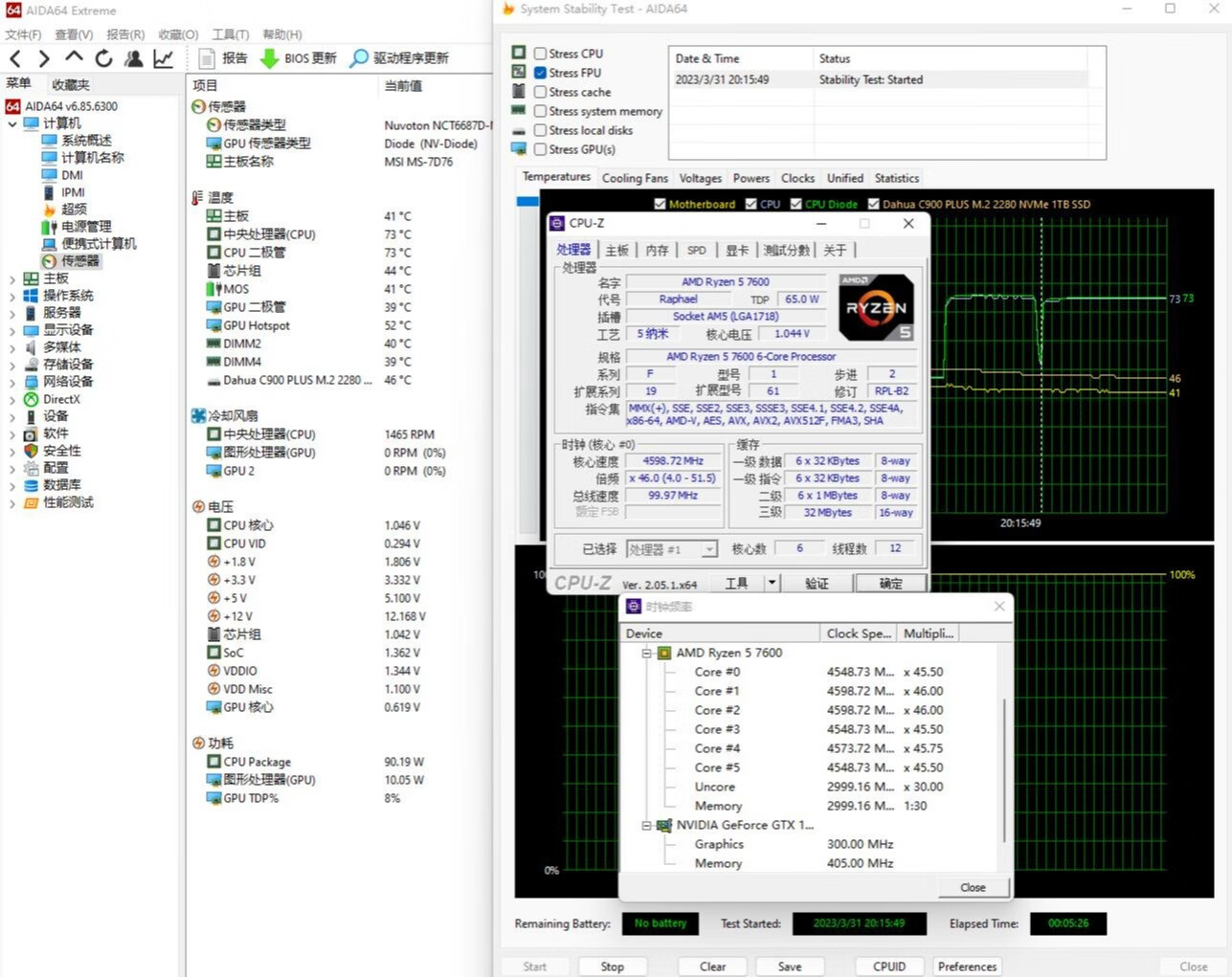Switch to the Voltages tab

tap(700, 178)
